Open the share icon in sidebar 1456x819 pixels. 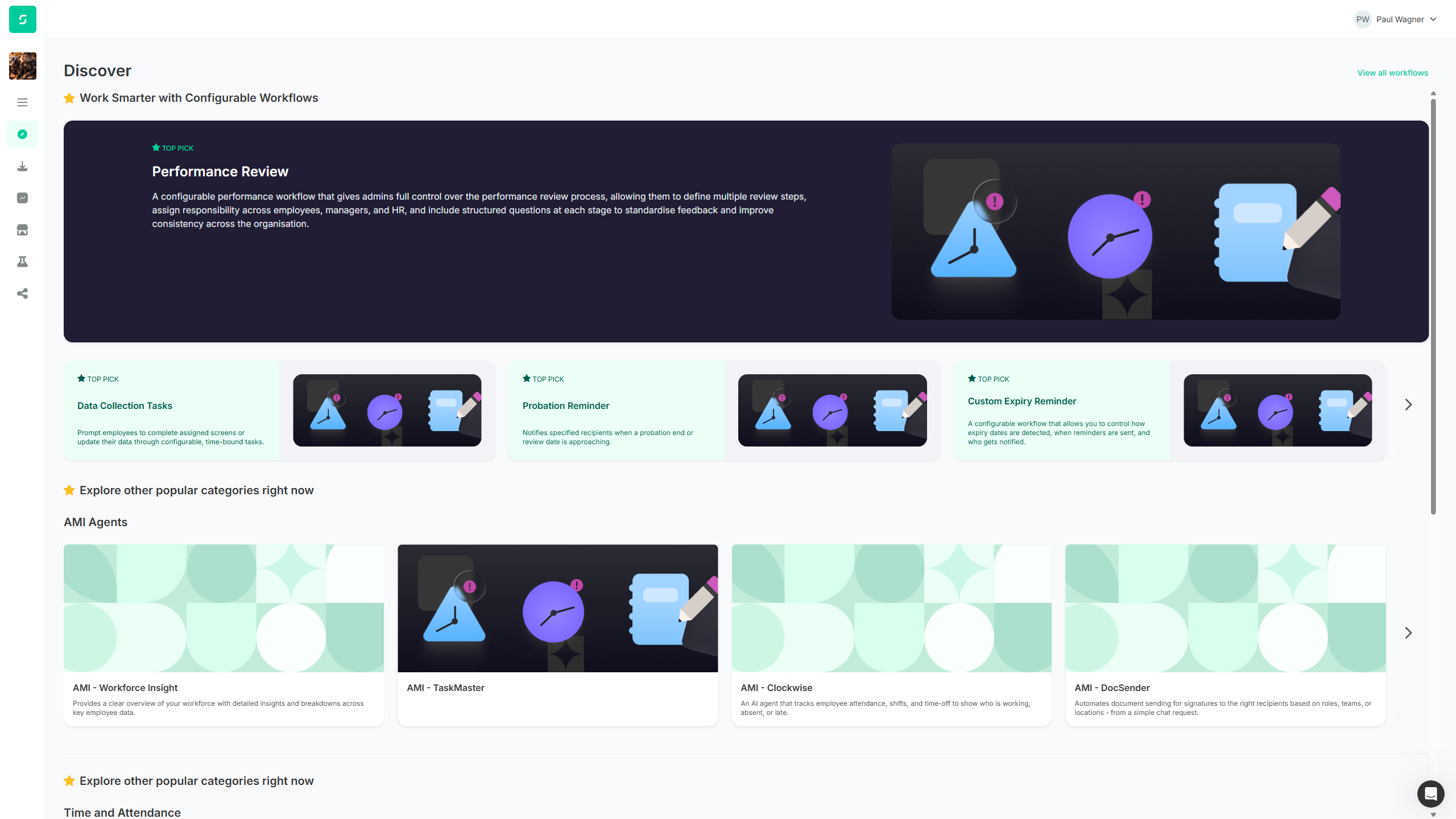click(22, 293)
